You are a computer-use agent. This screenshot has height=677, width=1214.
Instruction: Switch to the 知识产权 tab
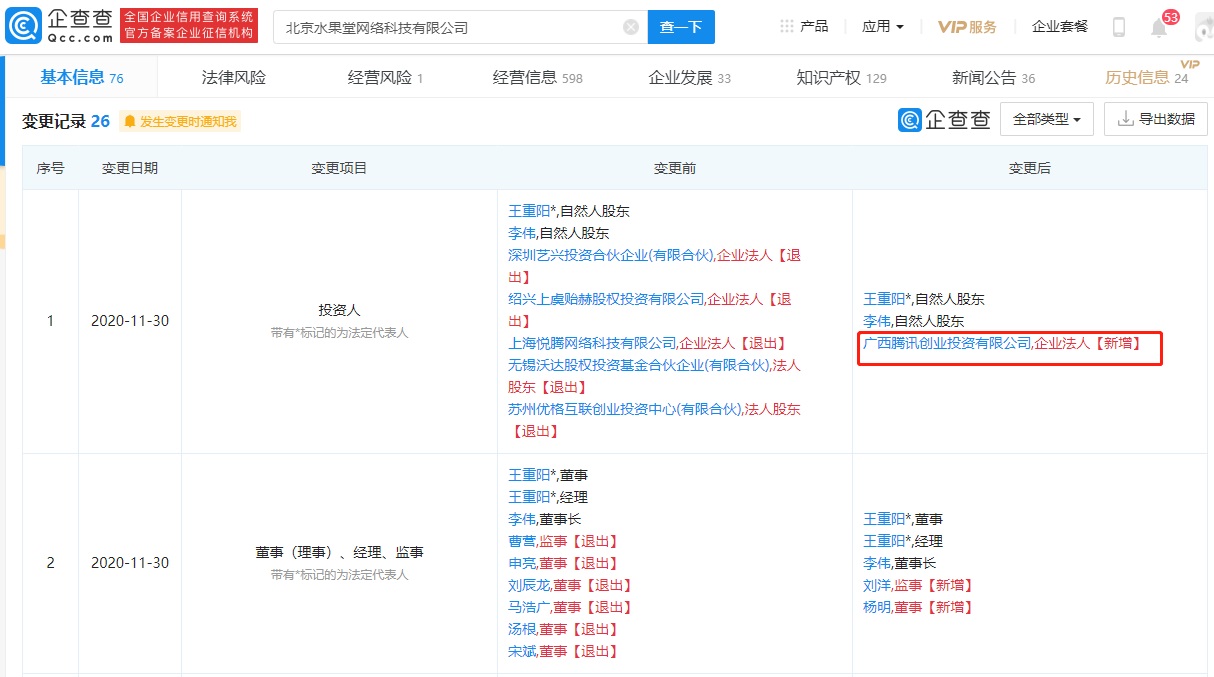click(842, 77)
